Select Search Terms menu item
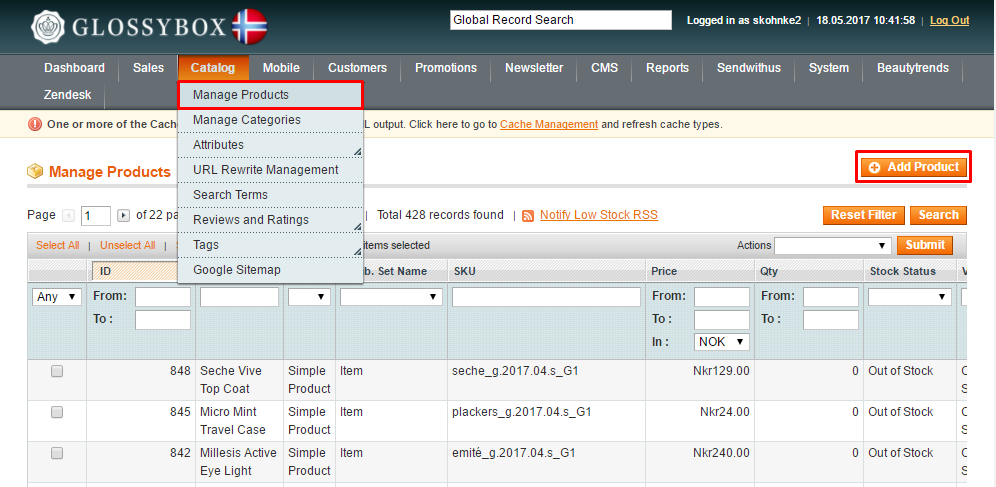The image size is (996, 487). click(x=270, y=195)
